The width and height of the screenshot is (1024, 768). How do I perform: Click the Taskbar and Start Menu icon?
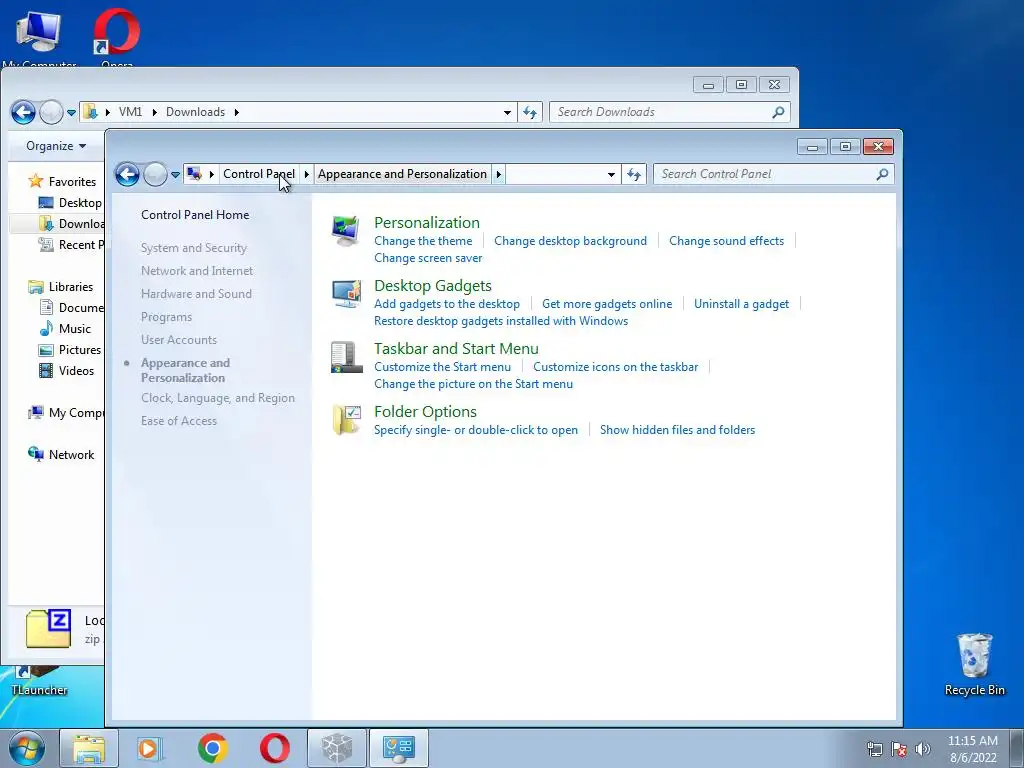[346, 357]
